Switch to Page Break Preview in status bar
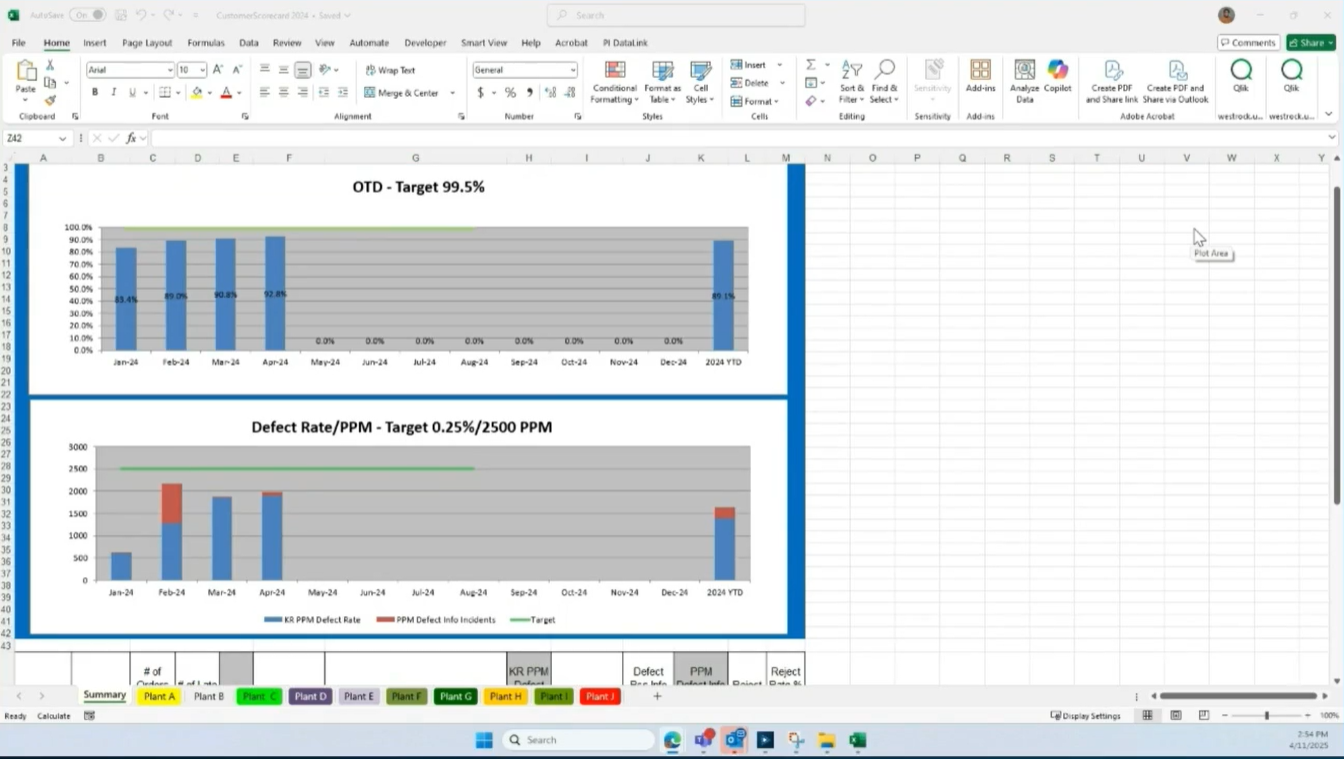Image resolution: width=1344 pixels, height=759 pixels. point(1204,715)
